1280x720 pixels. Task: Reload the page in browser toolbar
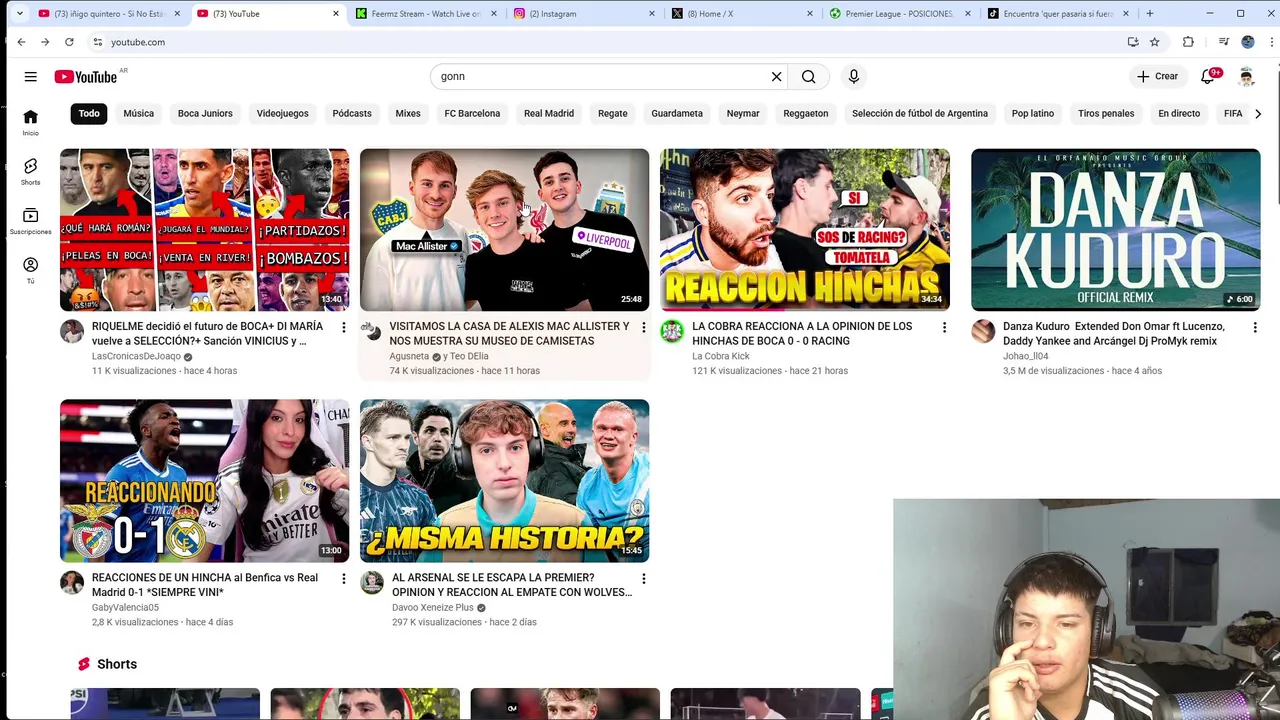coord(69,42)
